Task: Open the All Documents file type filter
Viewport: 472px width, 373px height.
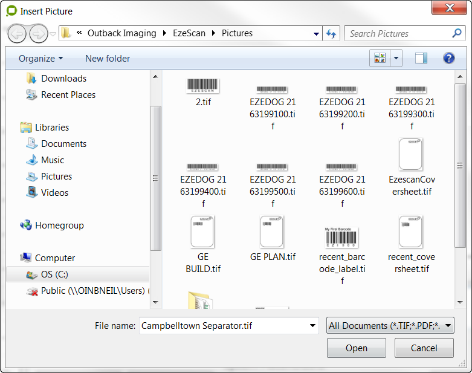Action: click(x=390, y=326)
